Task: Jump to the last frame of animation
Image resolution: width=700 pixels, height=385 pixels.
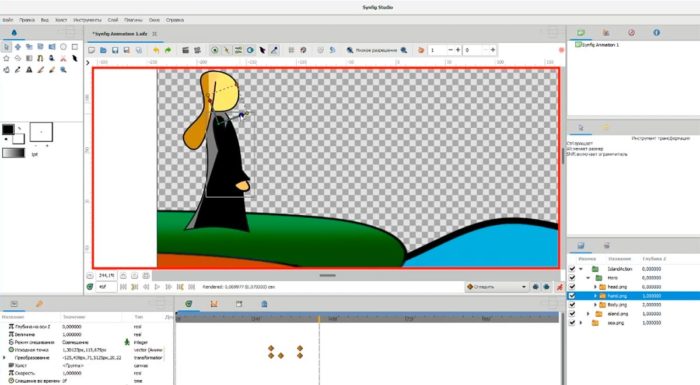Action: click(192, 287)
